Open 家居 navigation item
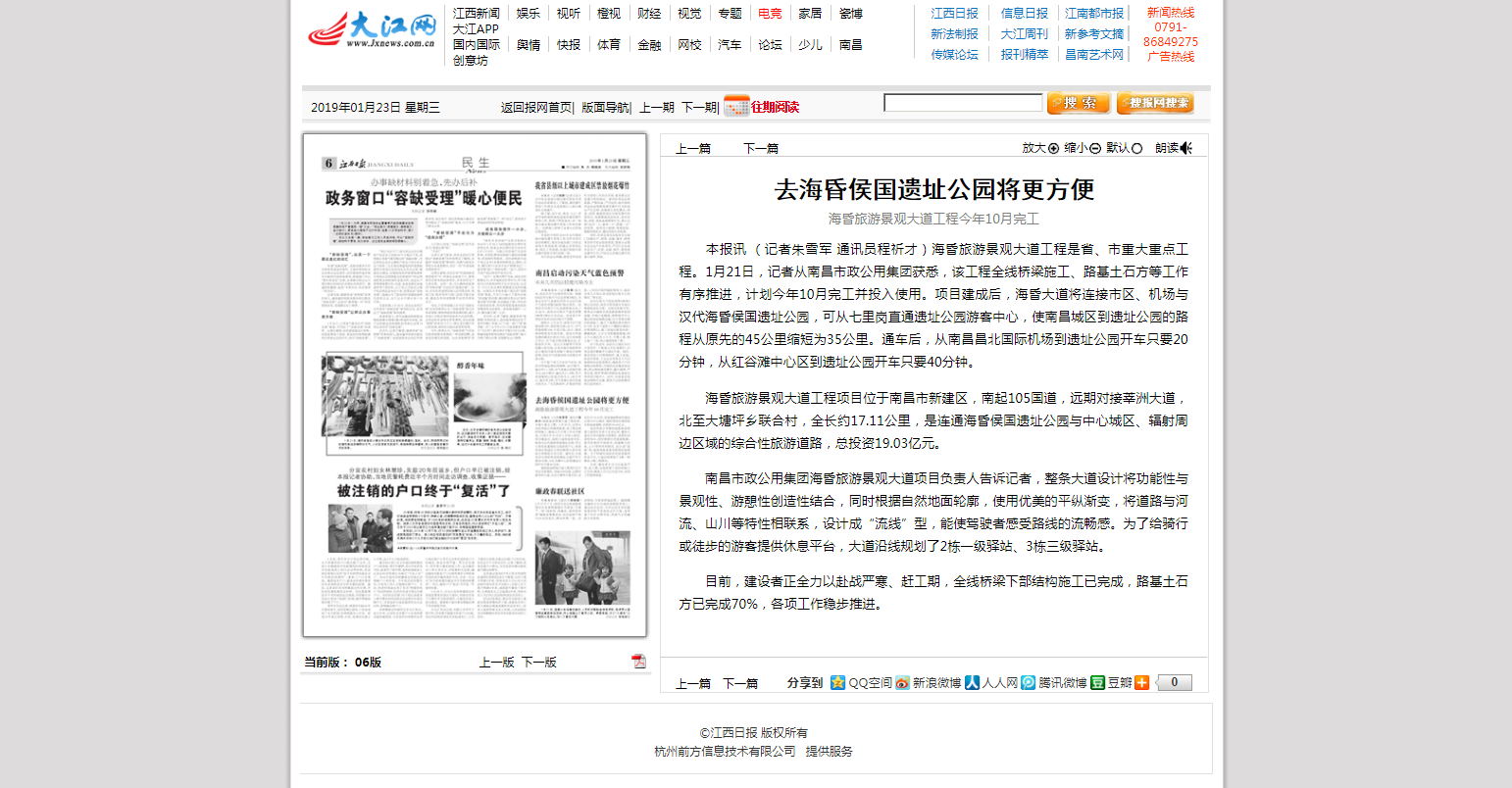The height and width of the screenshot is (788, 1512). coord(810,14)
